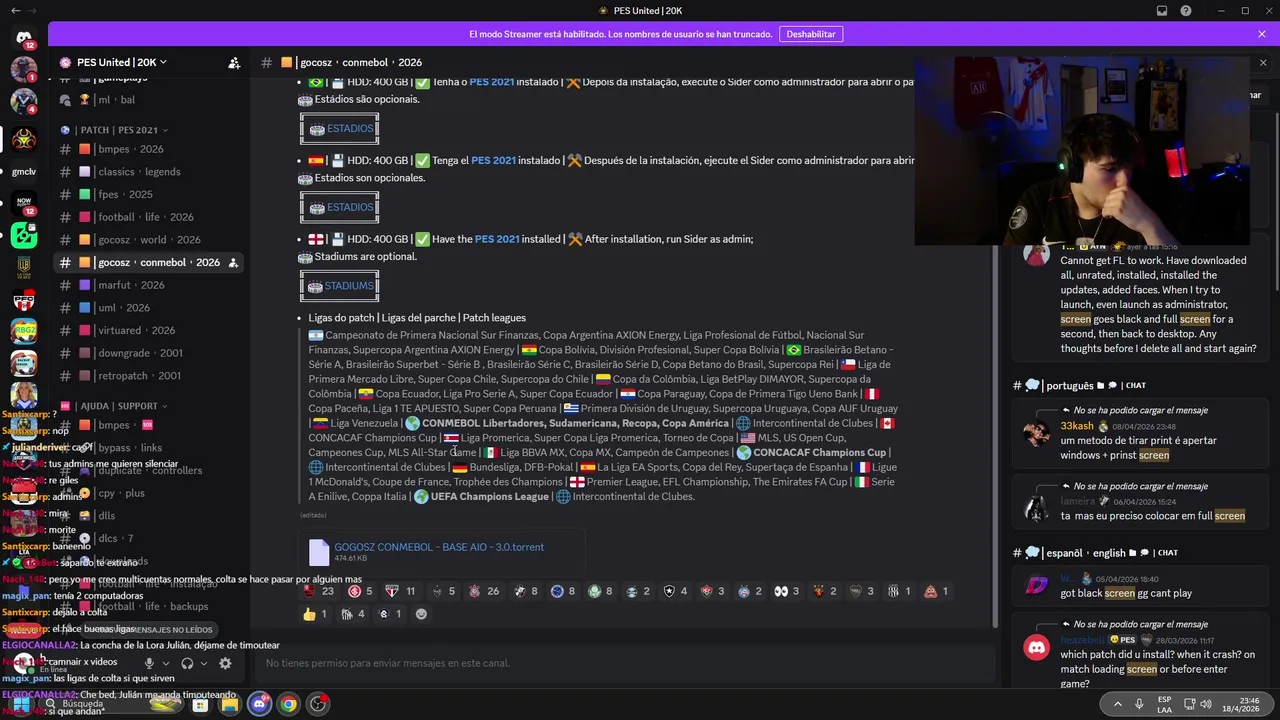Click the torrent file attachment icon
Image resolution: width=1280 pixels, height=720 pixels.
pyautogui.click(x=319, y=552)
